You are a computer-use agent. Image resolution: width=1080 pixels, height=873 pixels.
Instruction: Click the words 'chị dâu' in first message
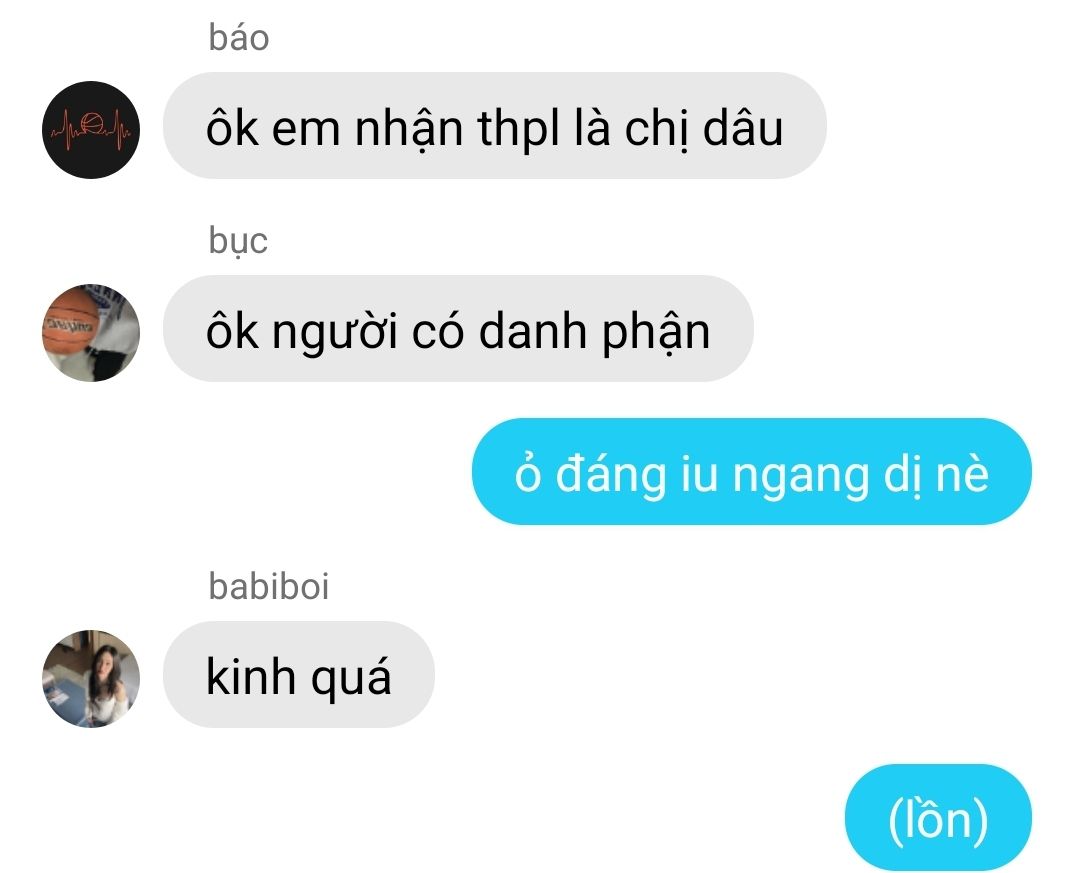click(x=704, y=129)
